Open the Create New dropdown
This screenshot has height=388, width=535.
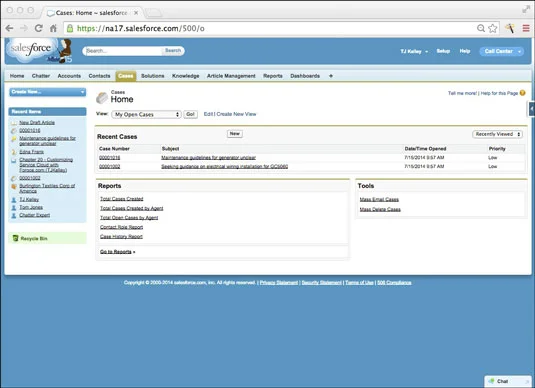47,92
